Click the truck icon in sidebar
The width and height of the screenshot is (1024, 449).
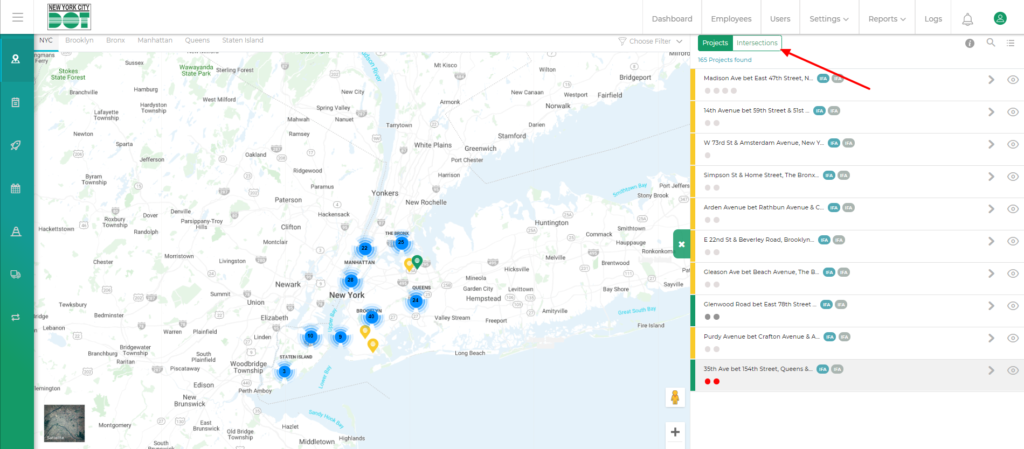(16, 274)
